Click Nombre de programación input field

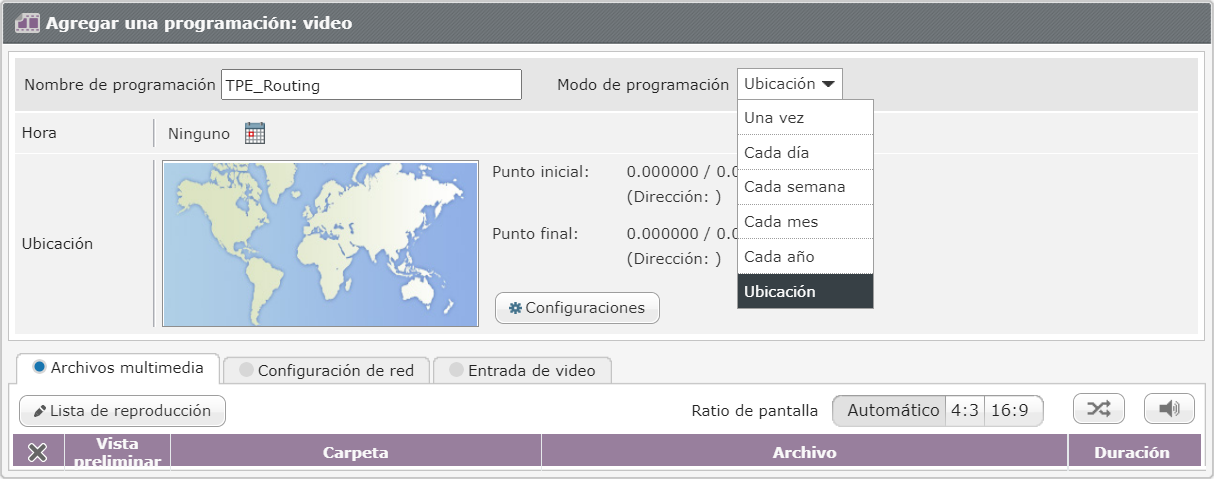coord(371,85)
